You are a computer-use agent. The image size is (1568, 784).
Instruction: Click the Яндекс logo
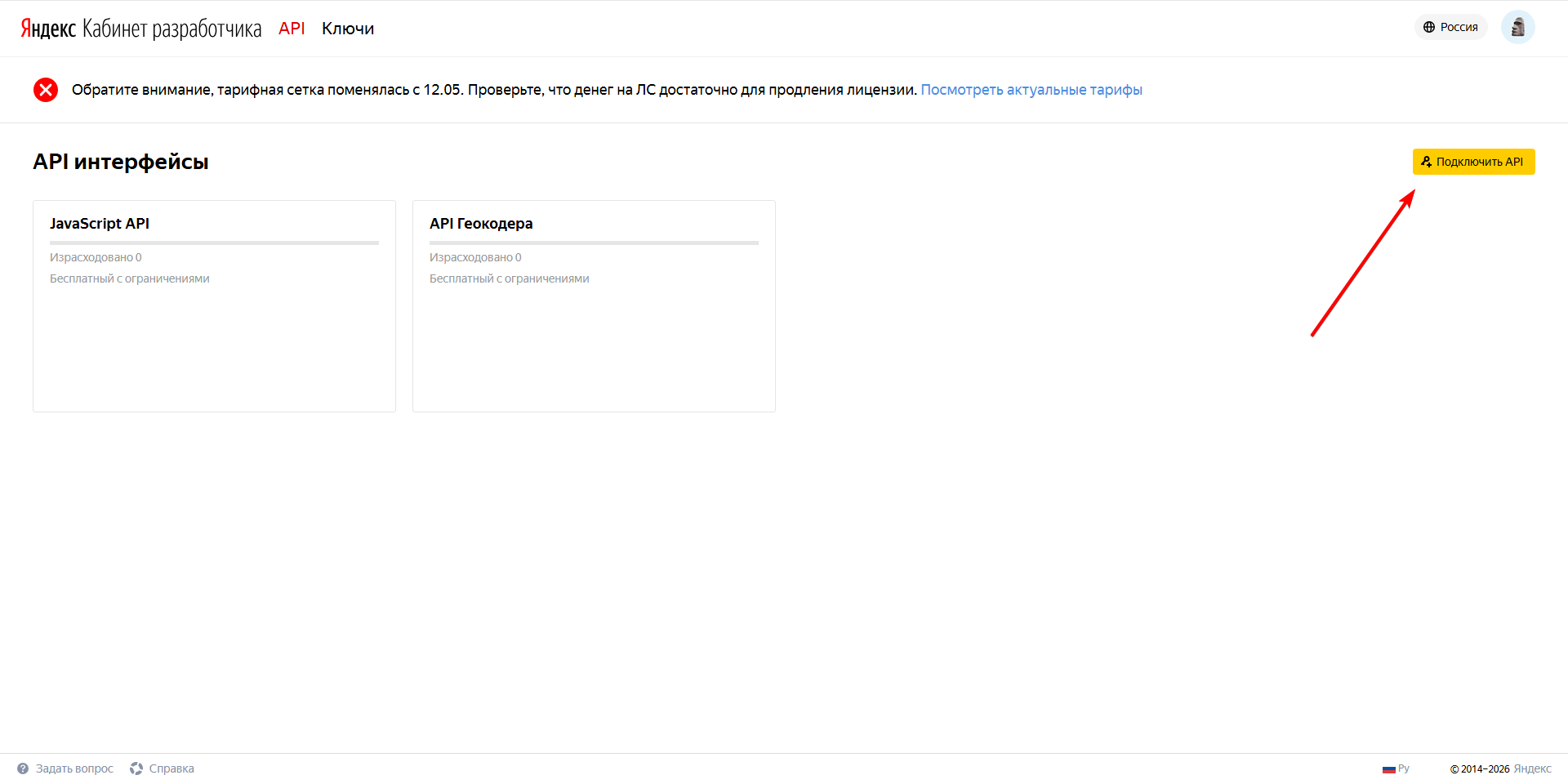point(48,29)
